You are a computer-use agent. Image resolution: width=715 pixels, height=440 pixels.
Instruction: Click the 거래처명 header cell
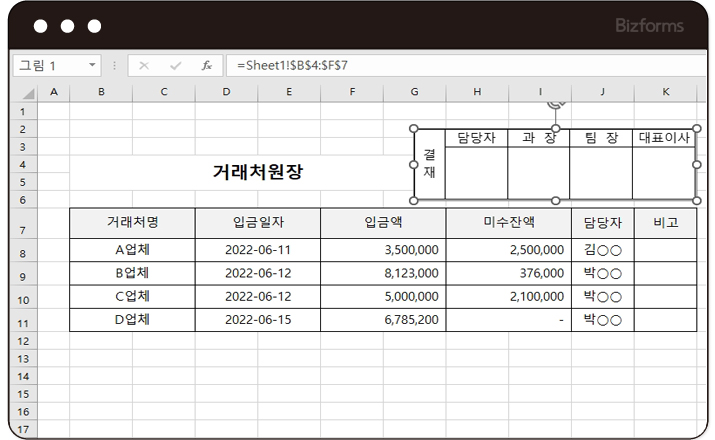pyautogui.click(x=132, y=223)
